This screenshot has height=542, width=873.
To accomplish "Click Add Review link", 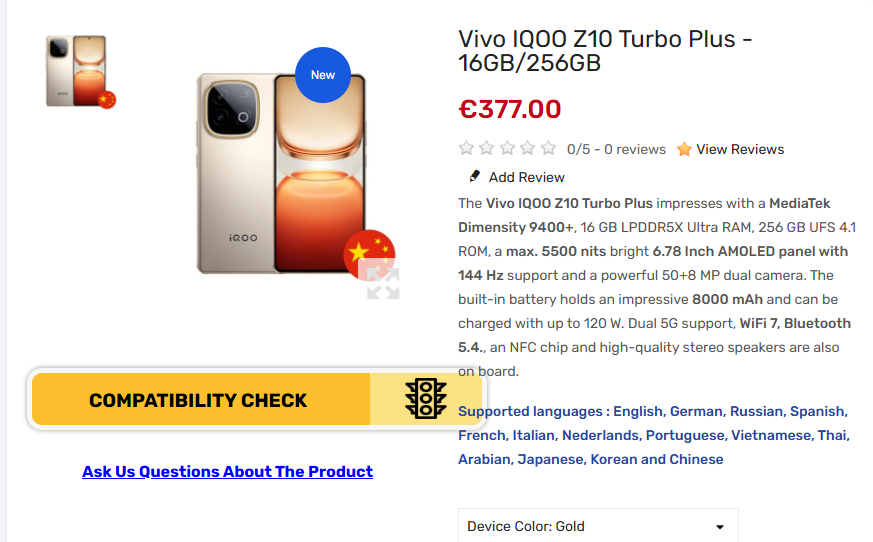I will click(526, 177).
